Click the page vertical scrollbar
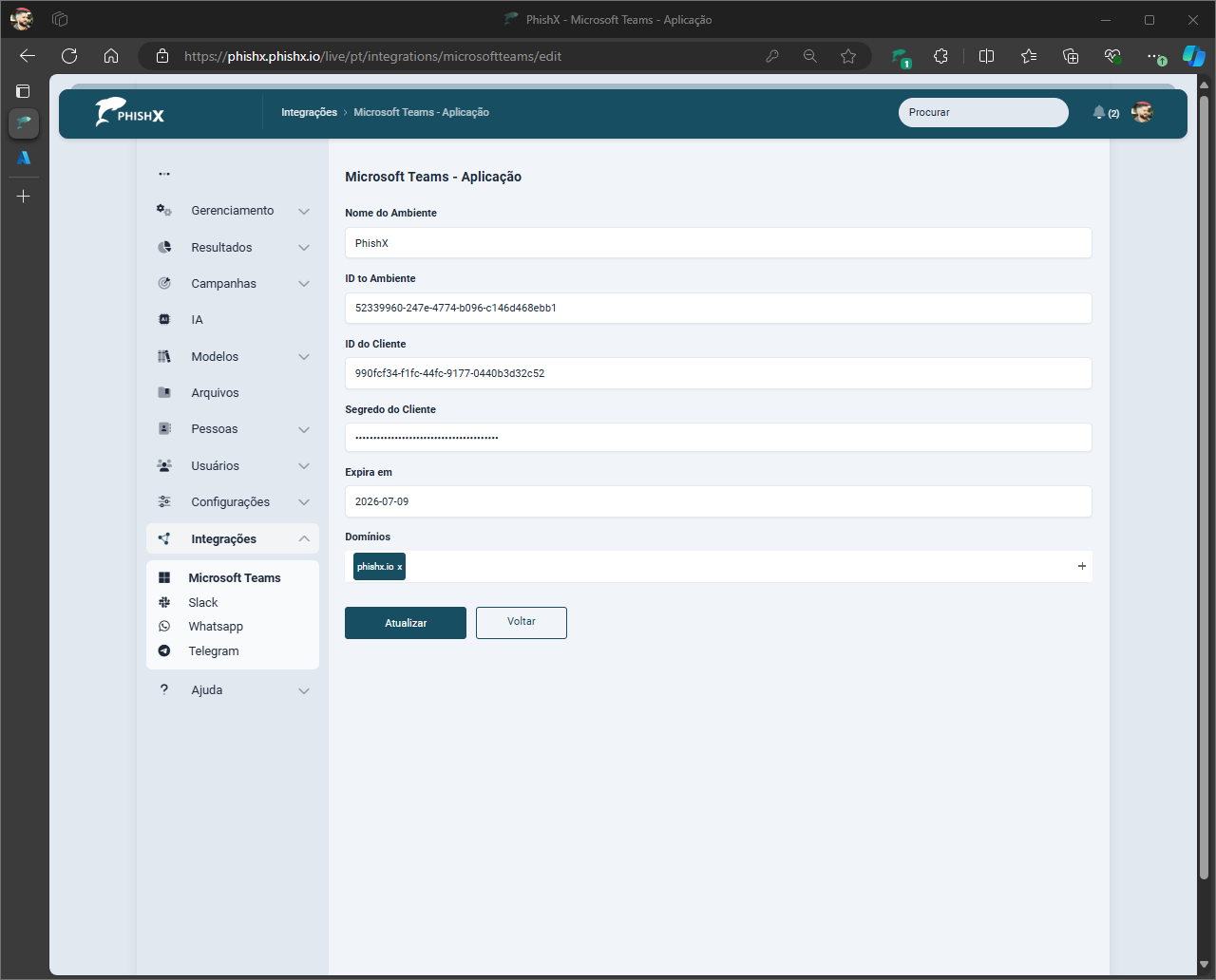Screen dimensions: 1216x980 pos(1205,486)
